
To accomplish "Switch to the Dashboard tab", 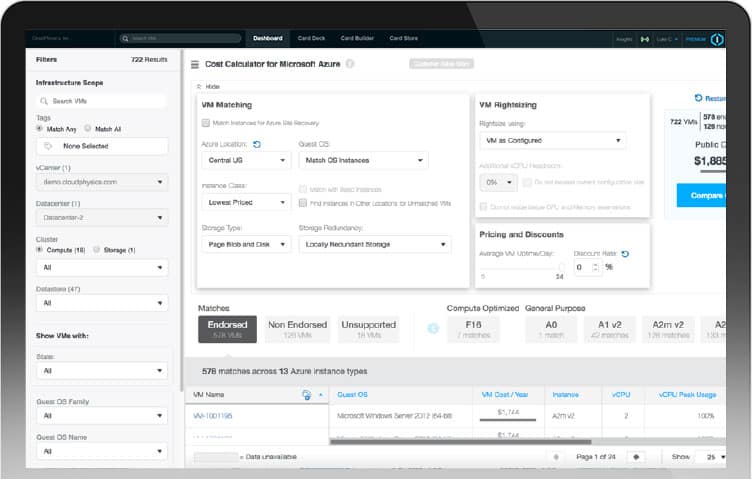I will point(268,38).
